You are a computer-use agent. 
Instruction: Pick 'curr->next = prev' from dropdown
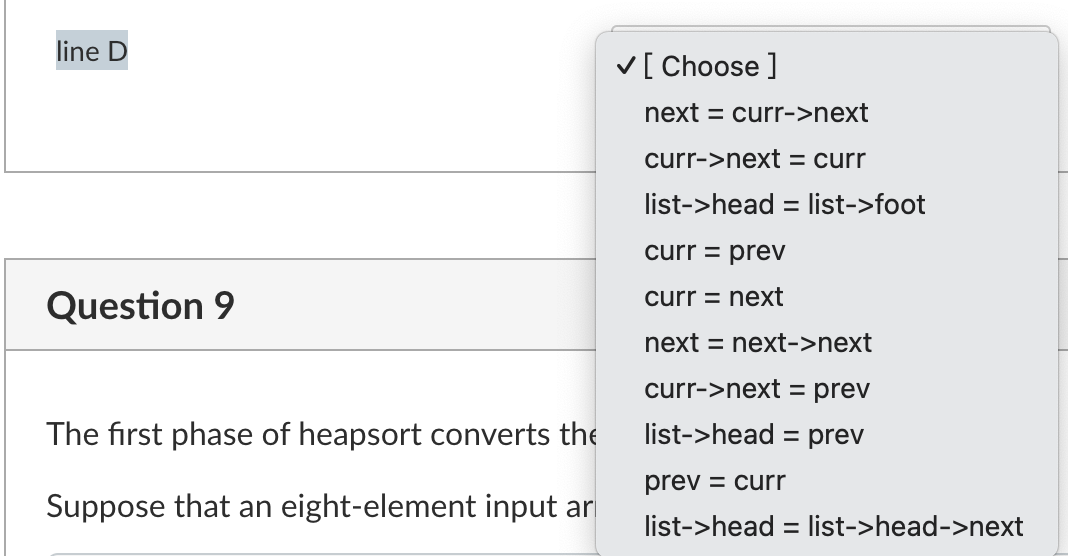click(x=827, y=388)
